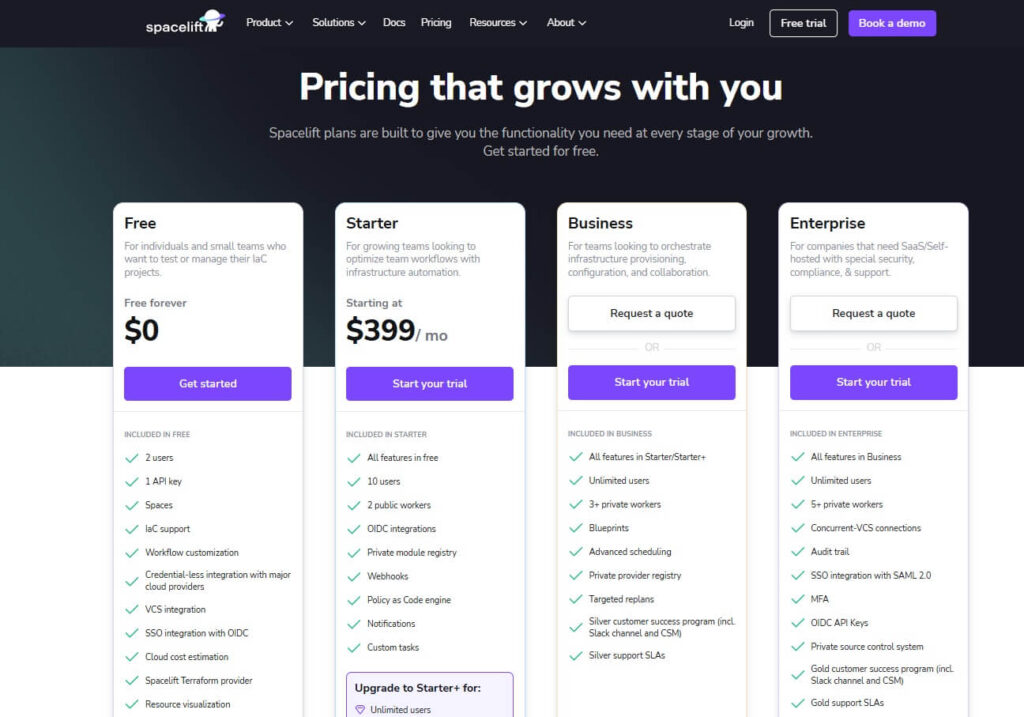Expand the Product navigation dropdown
This screenshot has width=1024, height=717.
tap(268, 22)
